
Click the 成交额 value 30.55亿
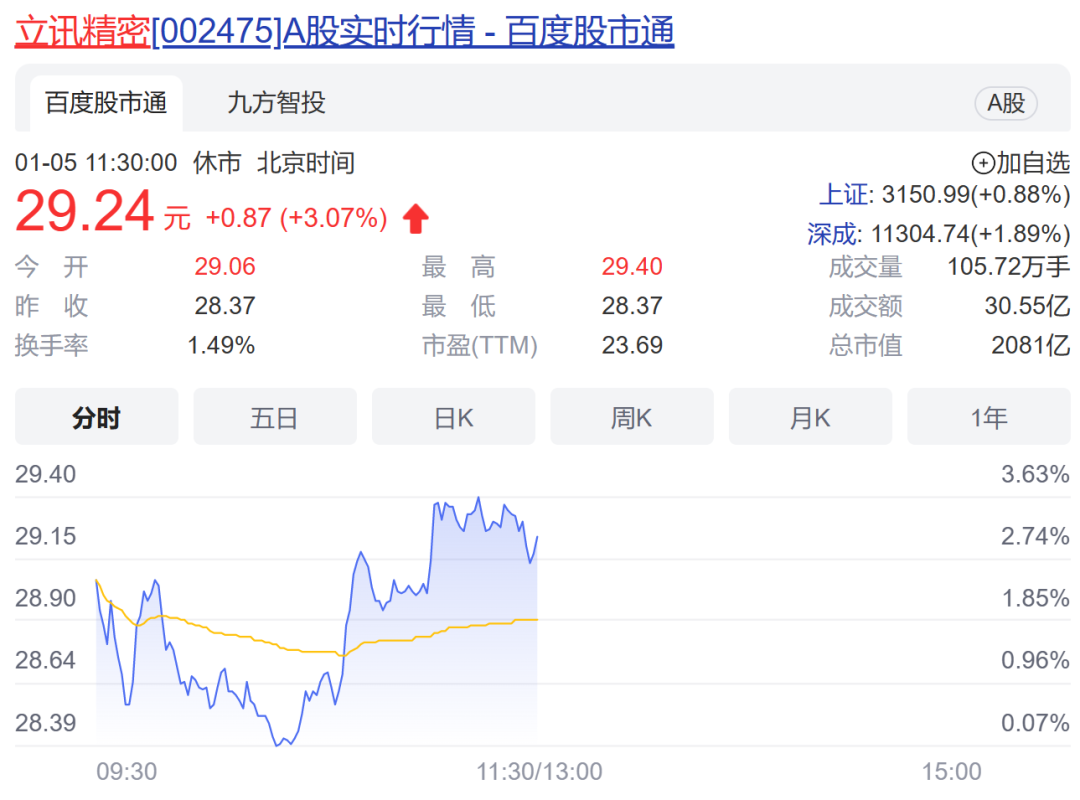pyautogui.click(x=1027, y=306)
